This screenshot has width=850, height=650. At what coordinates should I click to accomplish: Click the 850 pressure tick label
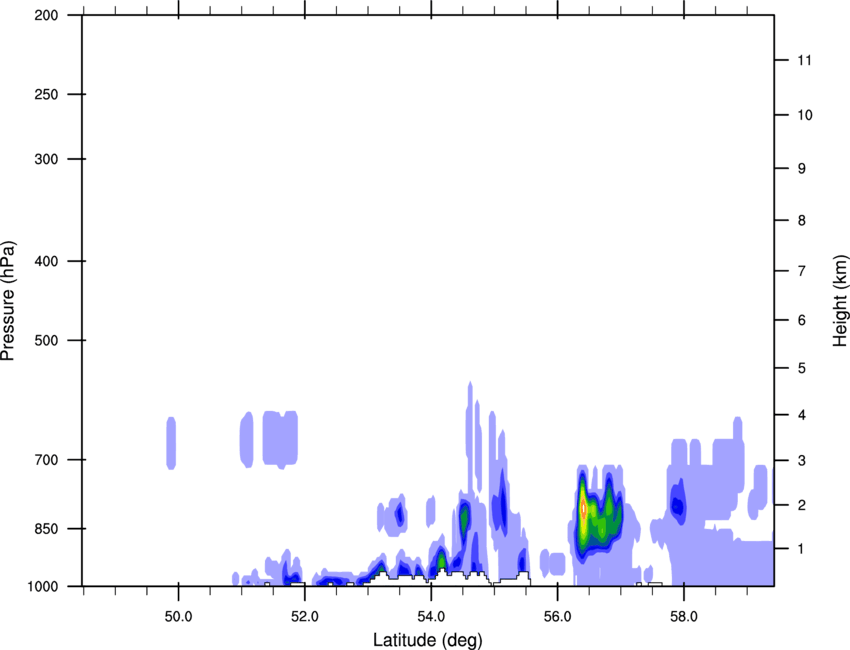(x=47, y=529)
